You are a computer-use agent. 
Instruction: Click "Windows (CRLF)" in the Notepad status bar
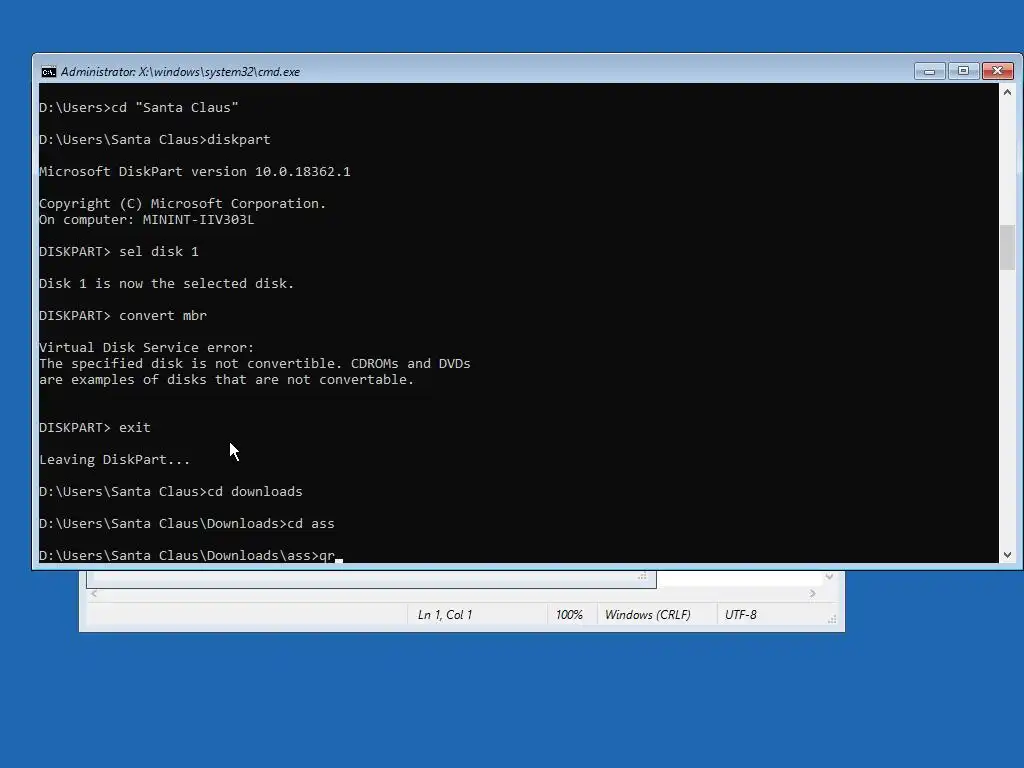[x=647, y=615]
